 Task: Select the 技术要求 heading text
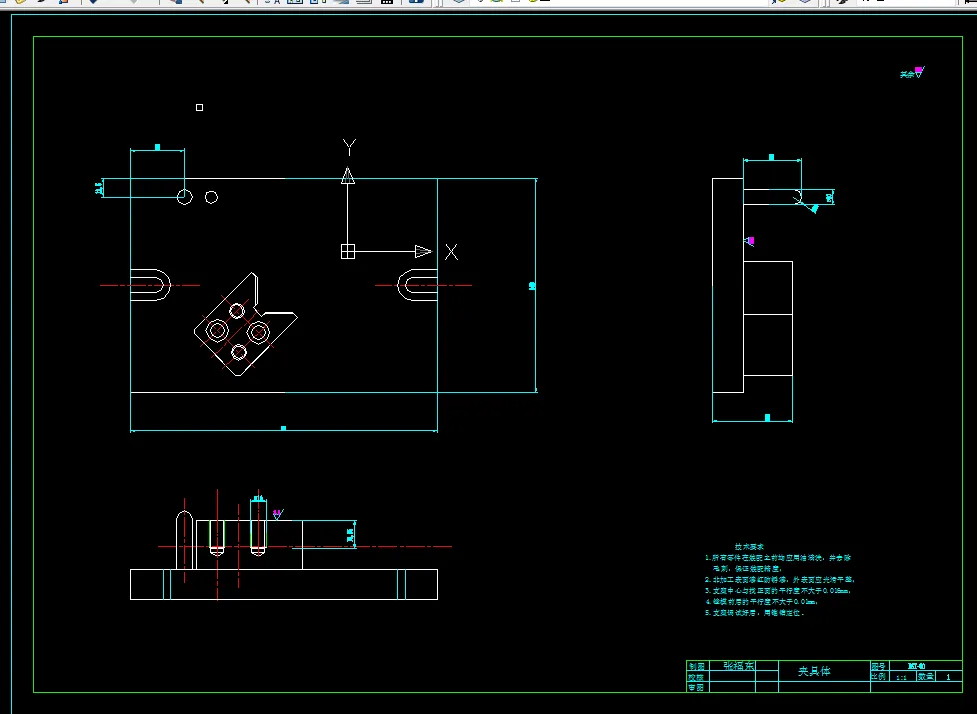(750, 546)
